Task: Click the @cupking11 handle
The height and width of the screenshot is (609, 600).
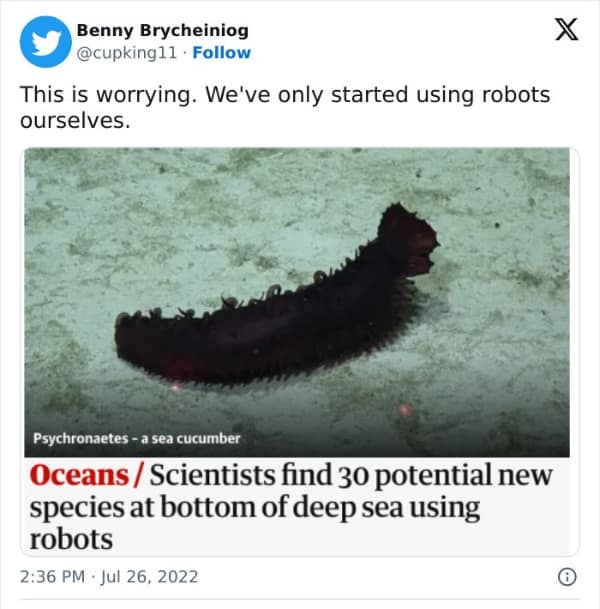Action: click(129, 53)
